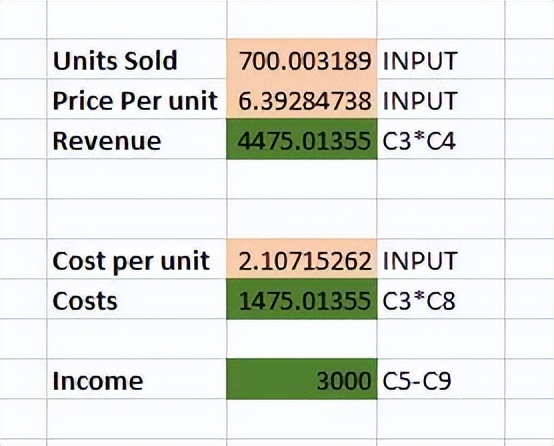The image size is (554, 446).
Task: Select the C3*C4 formula note cell
Action: click(441, 140)
